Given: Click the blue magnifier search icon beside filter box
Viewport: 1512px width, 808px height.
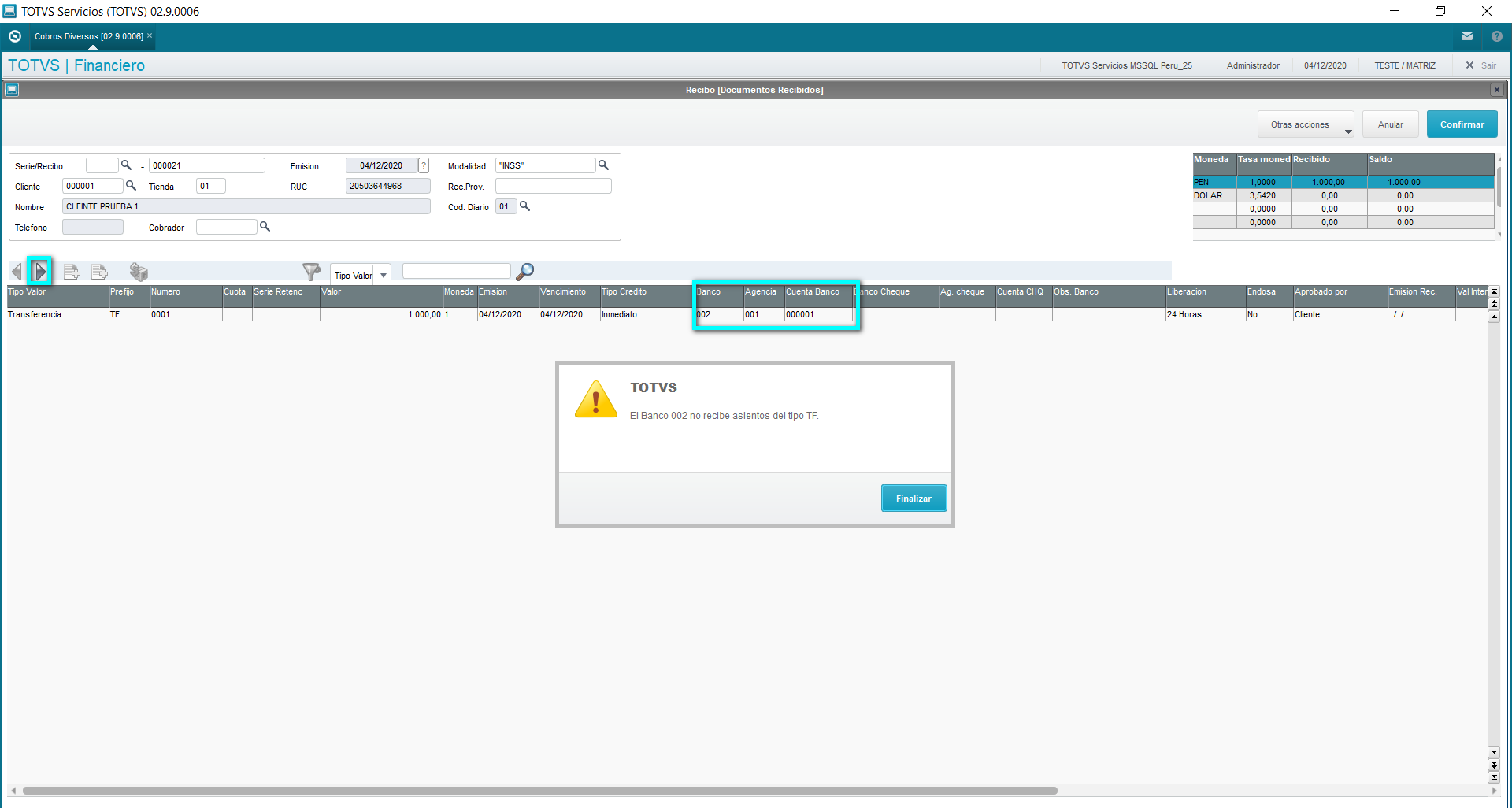Looking at the screenshot, I should [524, 272].
